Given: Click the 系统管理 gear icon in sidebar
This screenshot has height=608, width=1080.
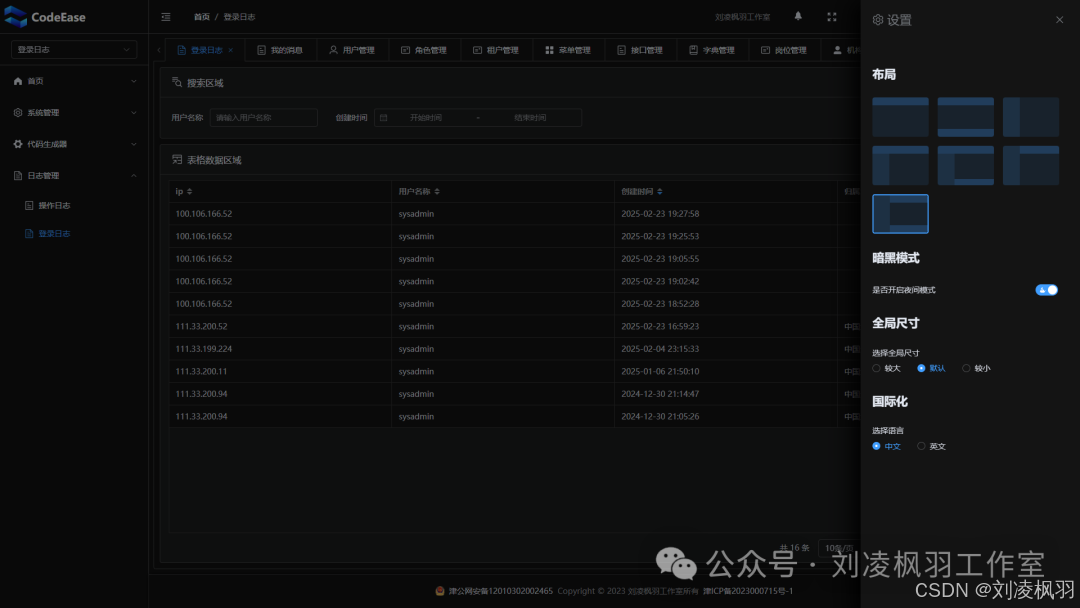Looking at the screenshot, I should click(x=18, y=112).
